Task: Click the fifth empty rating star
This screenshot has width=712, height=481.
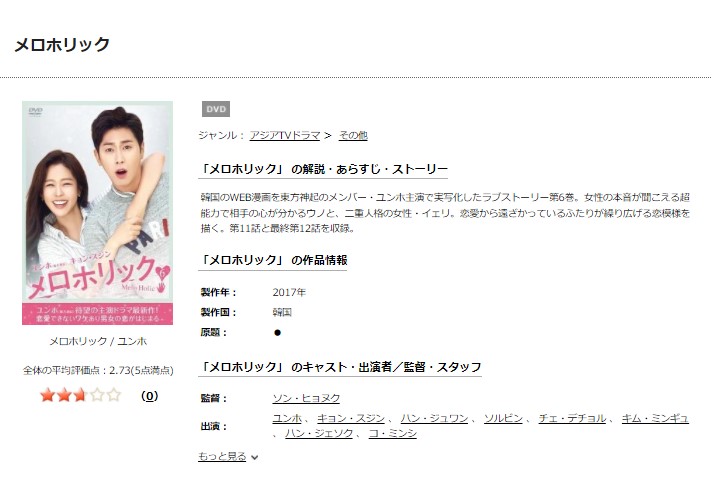Action: [114, 395]
